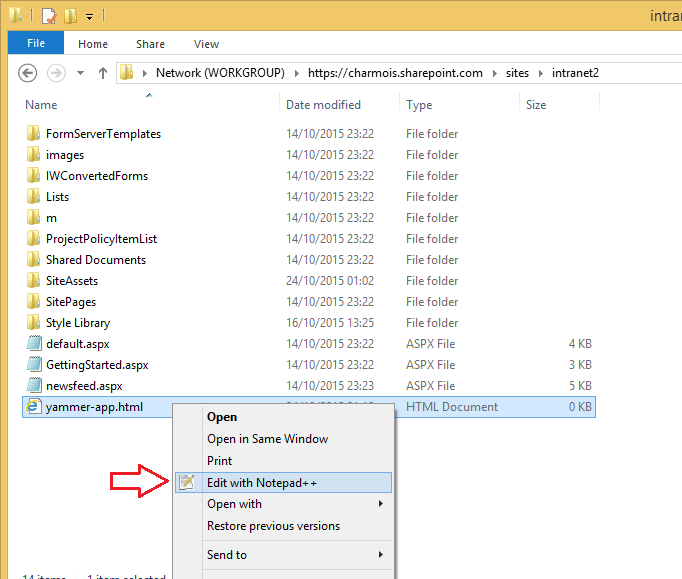This screenshot has width=682, height=579.
Task: Click SiteAssets date 24/10/2015 01:02
Action: [x=330, y=281]
